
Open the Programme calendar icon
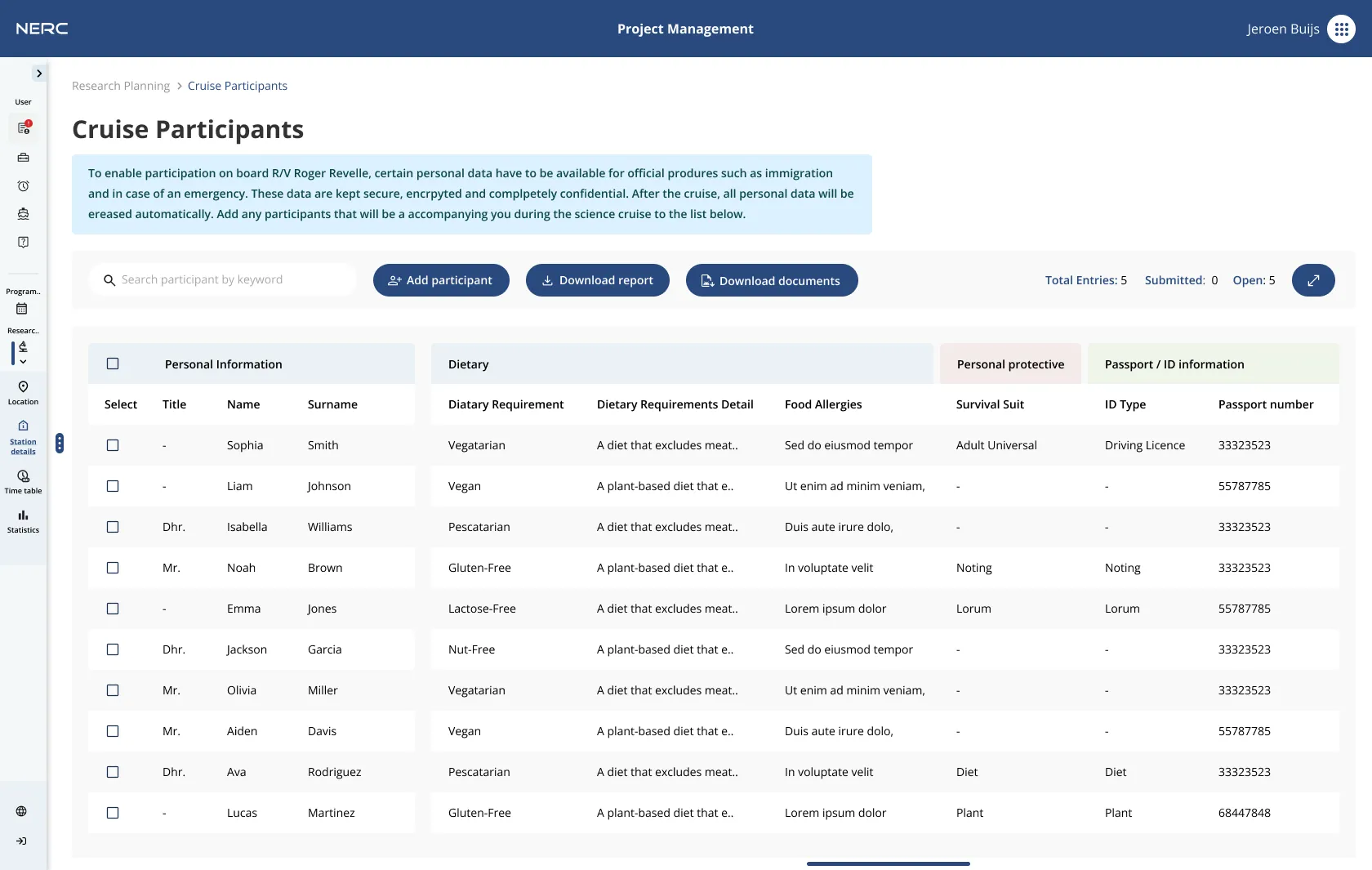[x=22, y=309]
